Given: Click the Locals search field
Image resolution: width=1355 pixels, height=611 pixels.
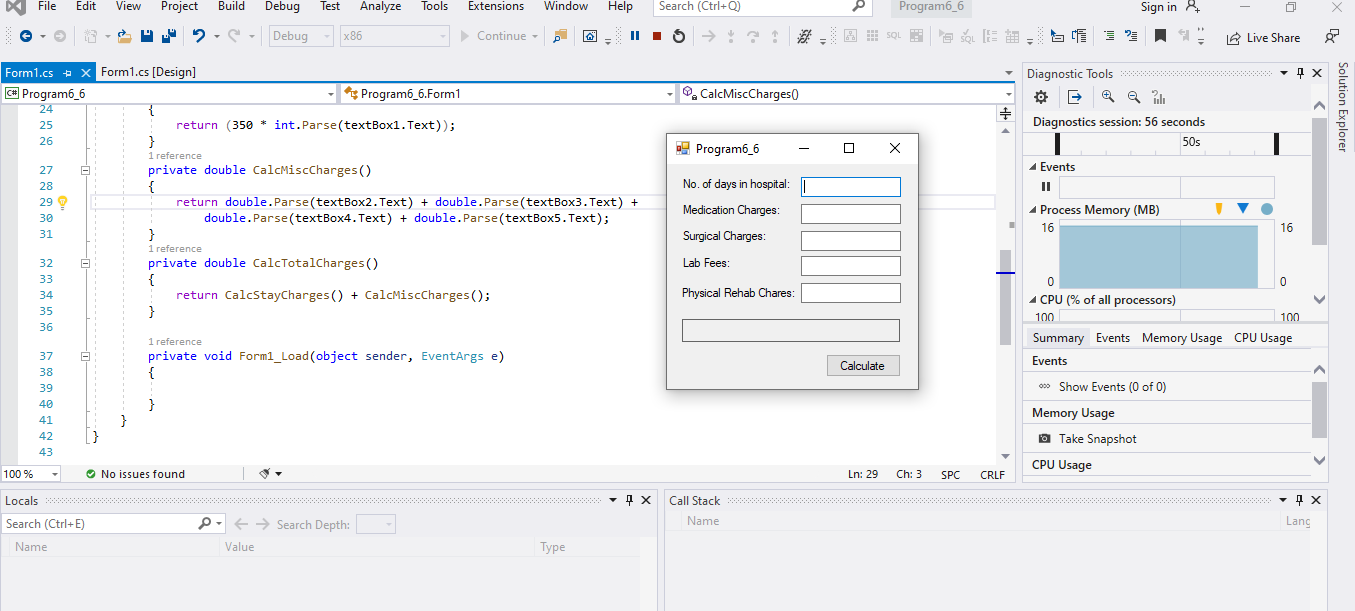Looking at the screenshot, I should [98, 524].
